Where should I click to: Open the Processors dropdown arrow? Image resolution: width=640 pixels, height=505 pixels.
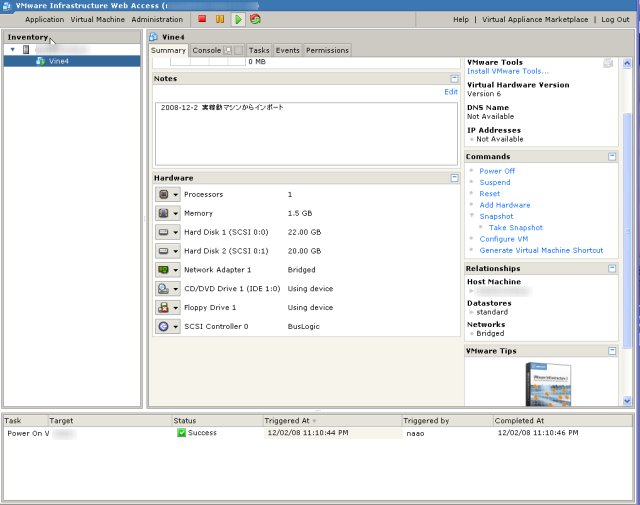176,195
